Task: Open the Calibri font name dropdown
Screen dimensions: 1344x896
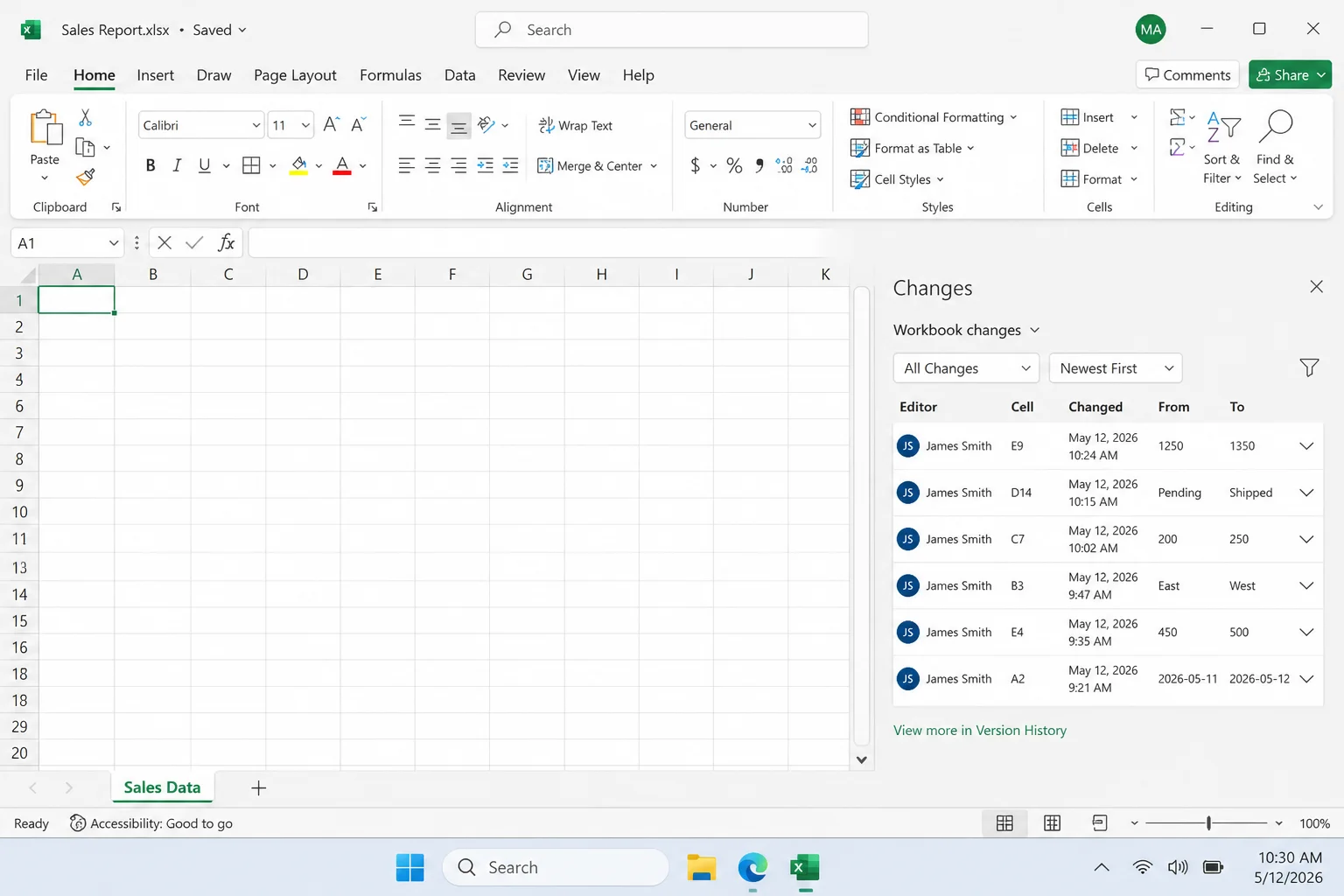Action: pos(256,125)
